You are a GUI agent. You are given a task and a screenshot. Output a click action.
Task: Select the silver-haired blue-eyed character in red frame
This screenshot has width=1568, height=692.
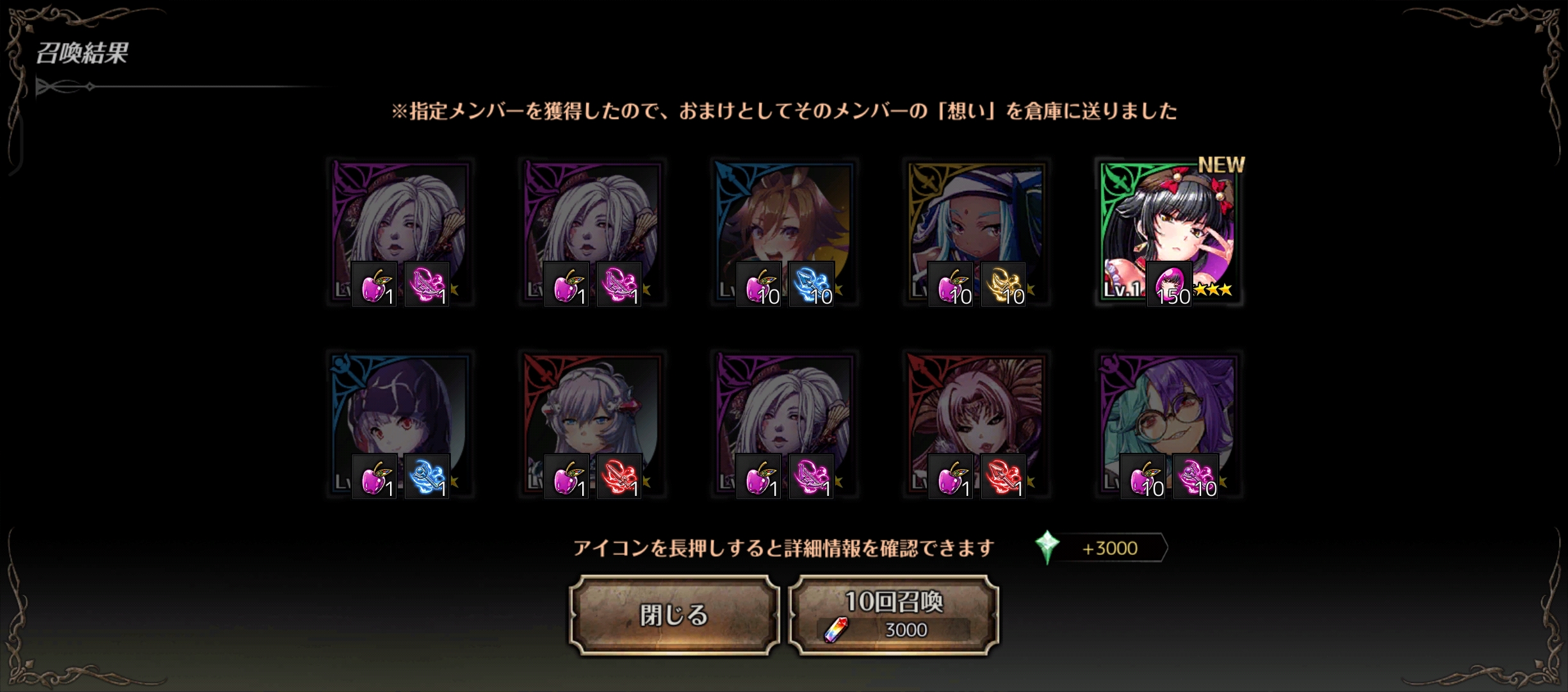[592, 424]
